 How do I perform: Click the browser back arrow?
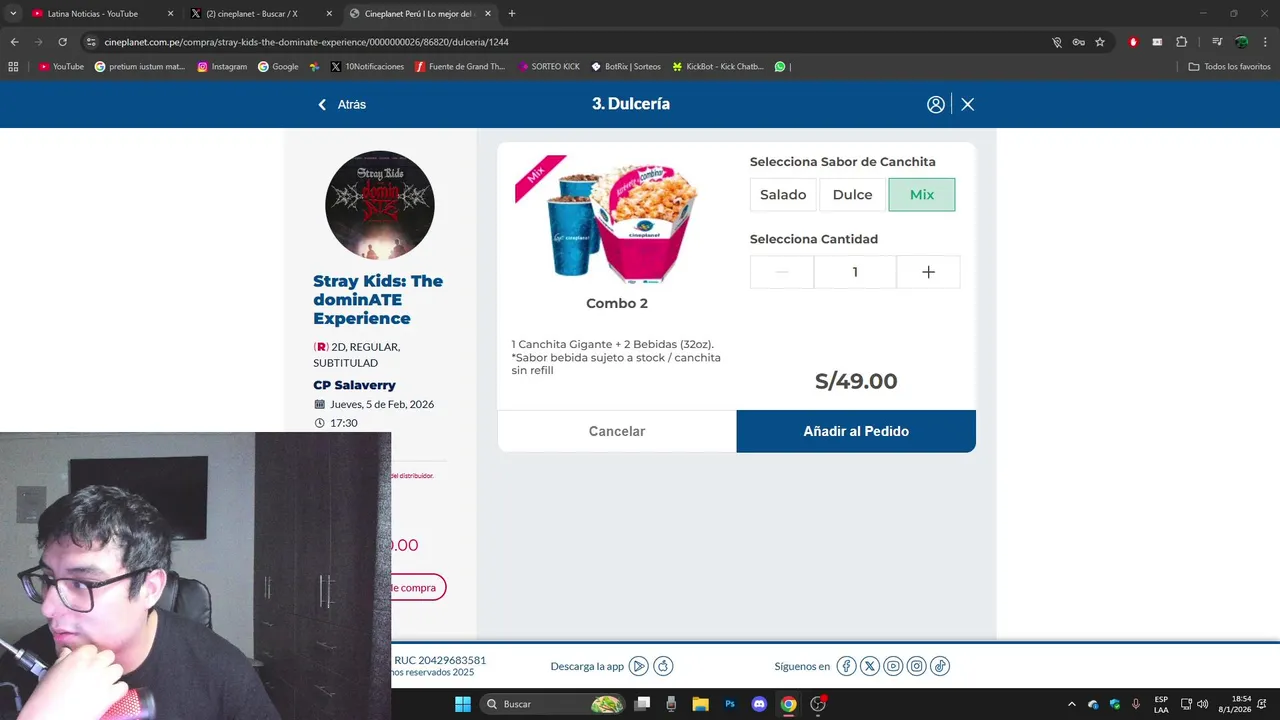click(14, 42)
